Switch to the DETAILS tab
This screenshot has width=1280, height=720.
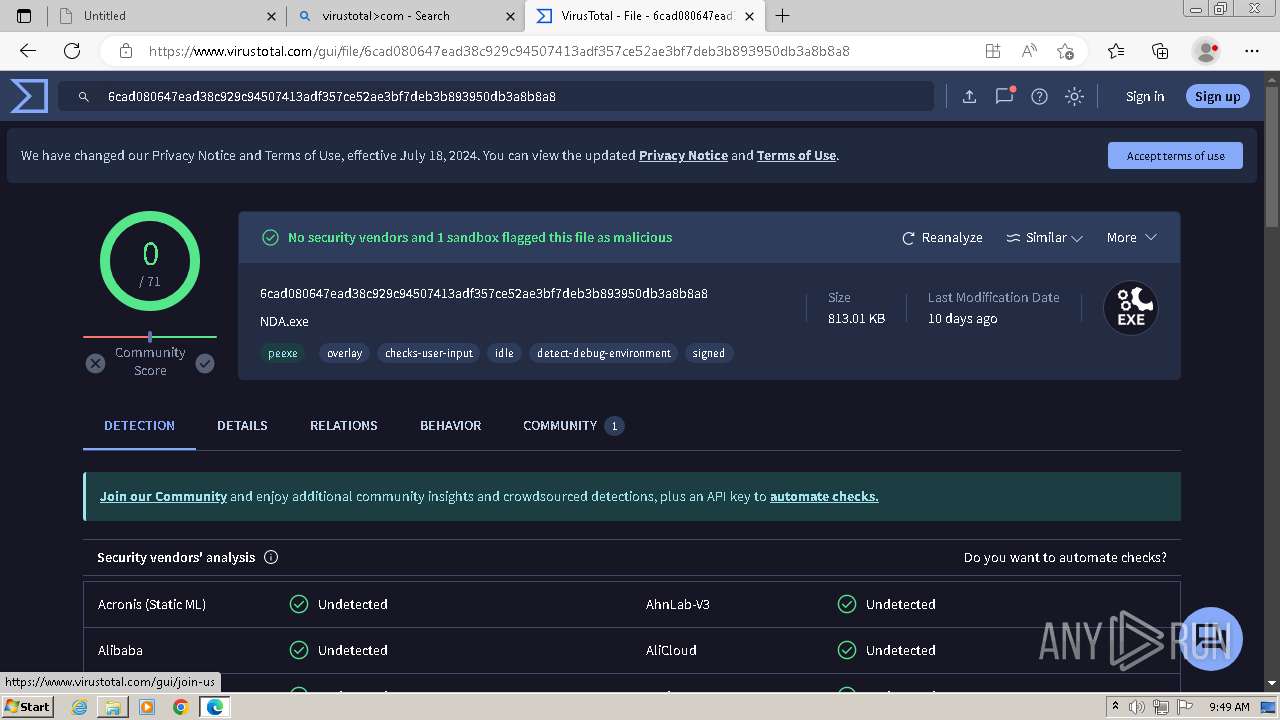click(242, 425)
